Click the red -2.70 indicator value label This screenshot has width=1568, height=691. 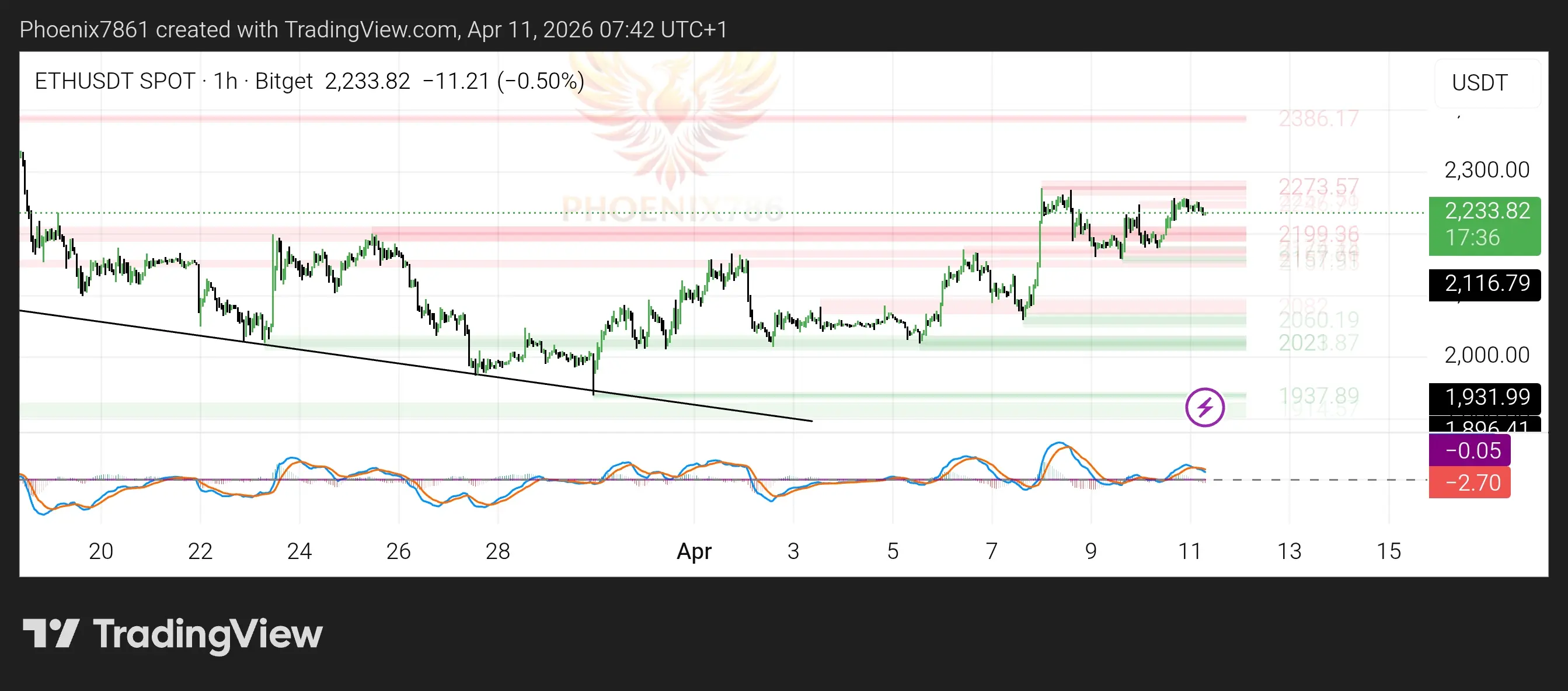pyautogui.click(x=1469, y=483)
